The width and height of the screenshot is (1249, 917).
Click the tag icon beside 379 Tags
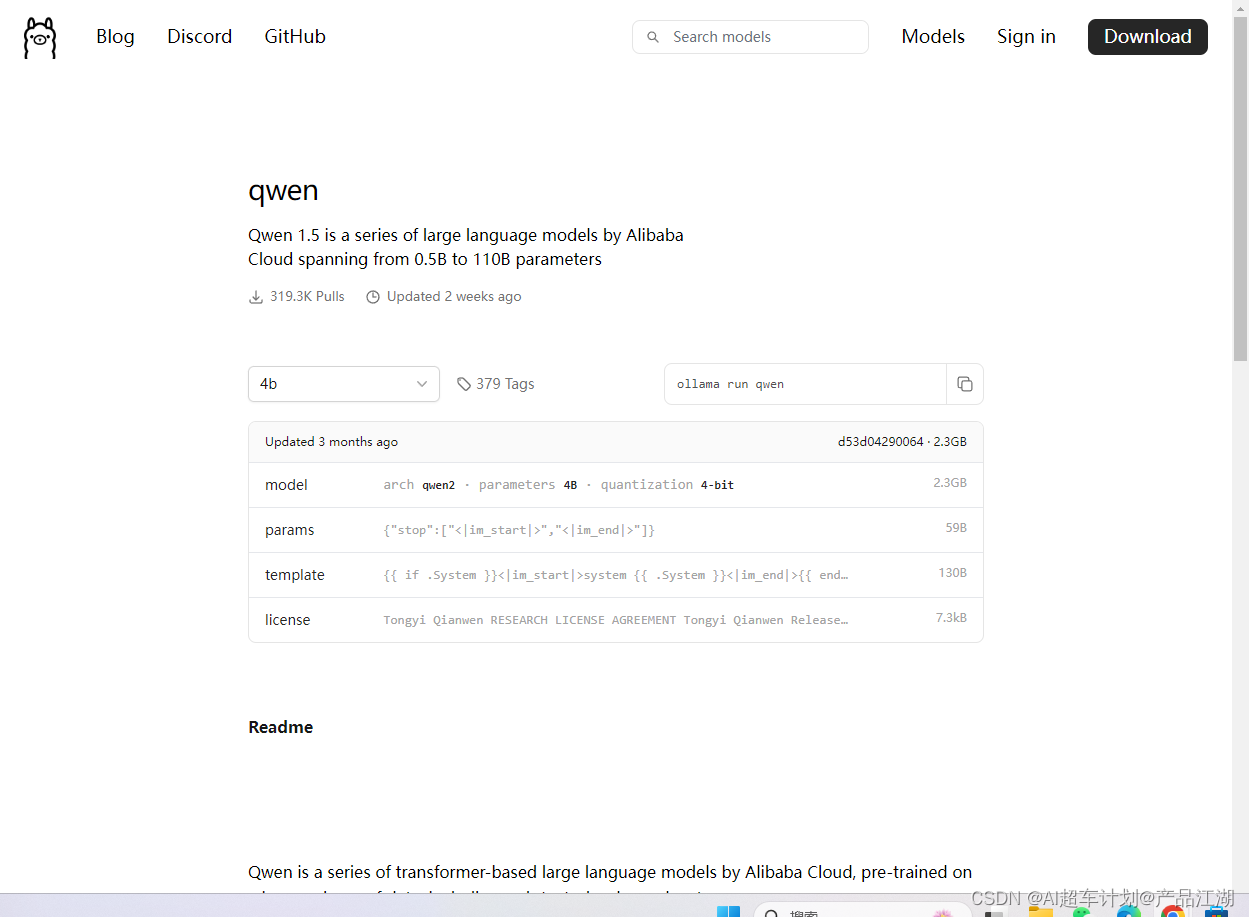(x=464, y=384)
